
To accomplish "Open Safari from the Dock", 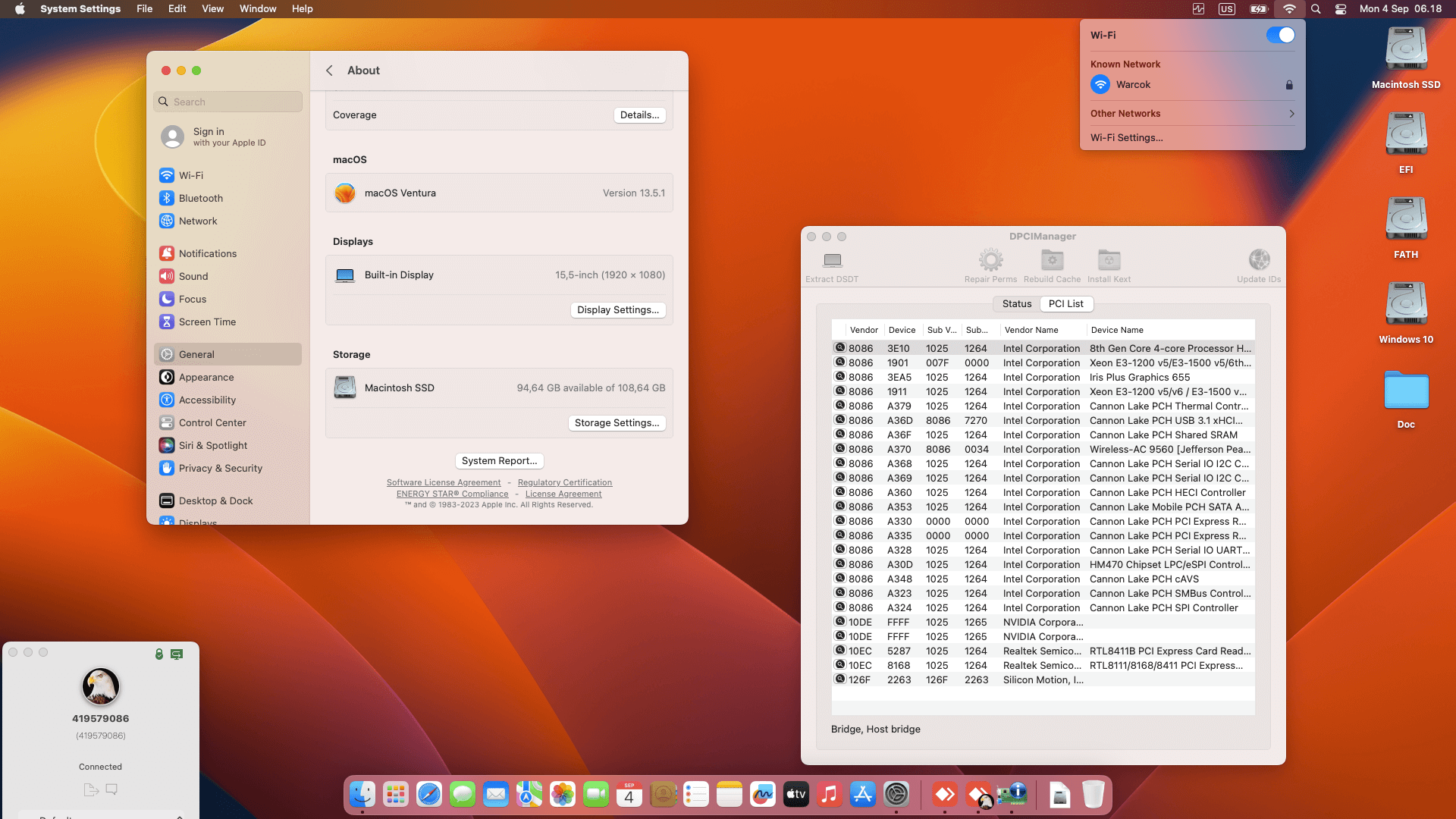I will [x=429, y=794].
